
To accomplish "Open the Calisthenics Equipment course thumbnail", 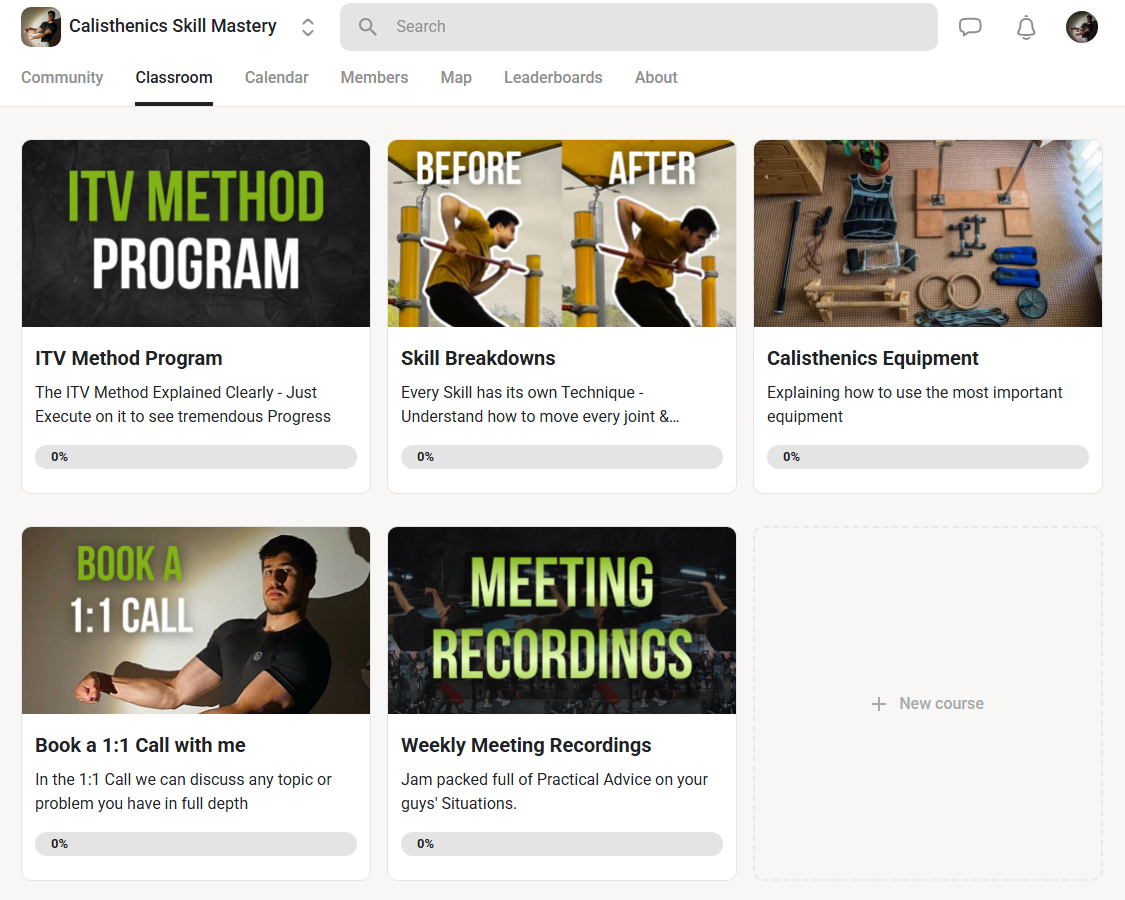I will 928,233.
